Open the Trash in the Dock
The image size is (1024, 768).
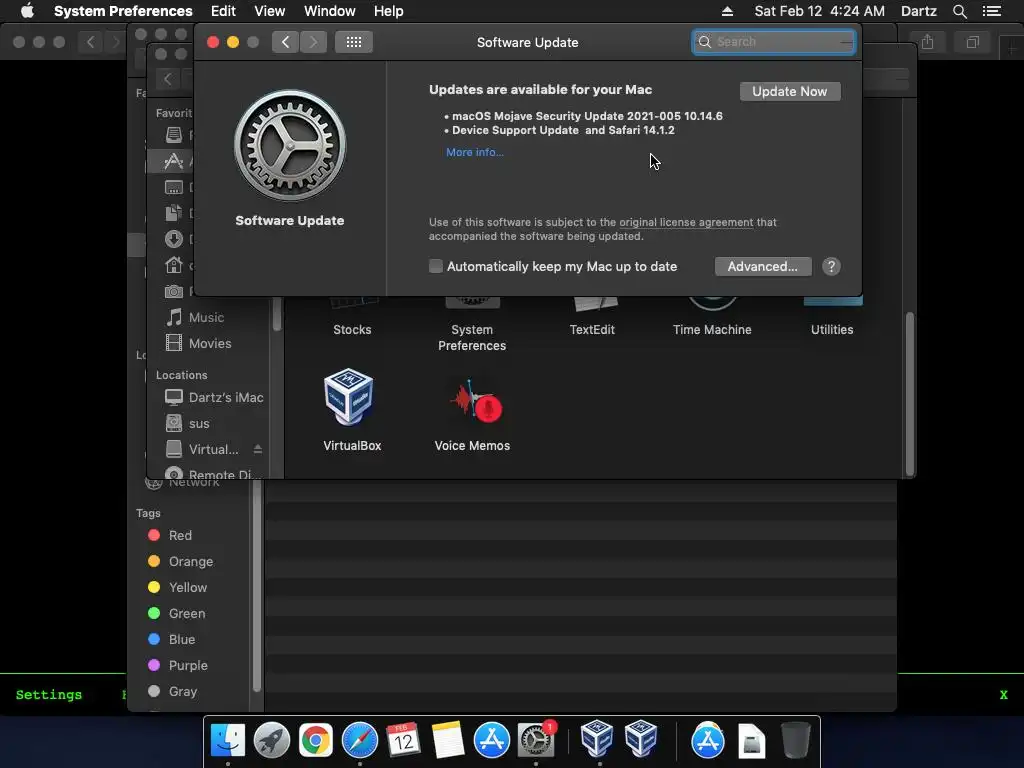pos(796,741)
